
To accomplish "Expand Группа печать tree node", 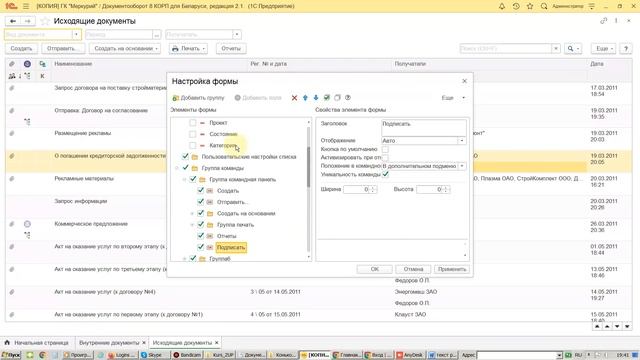I will [192, 225].
